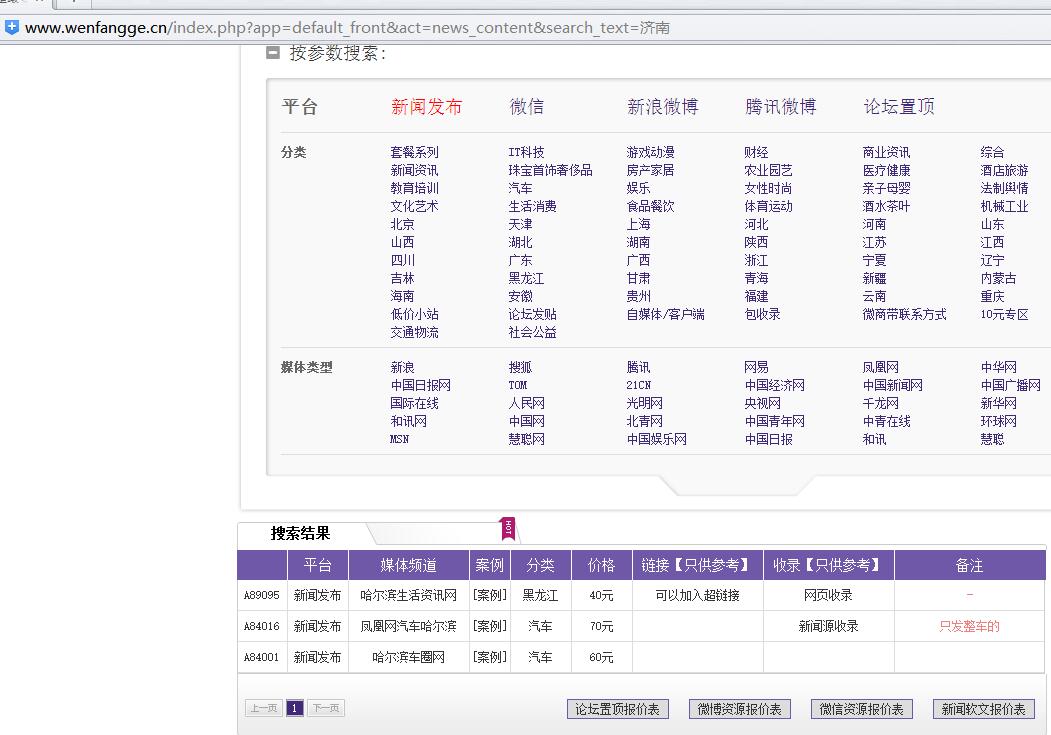Viewport: 1051px width, 735px height.
Task: Filter by 医疗健康 category
Action: (886, 170)
